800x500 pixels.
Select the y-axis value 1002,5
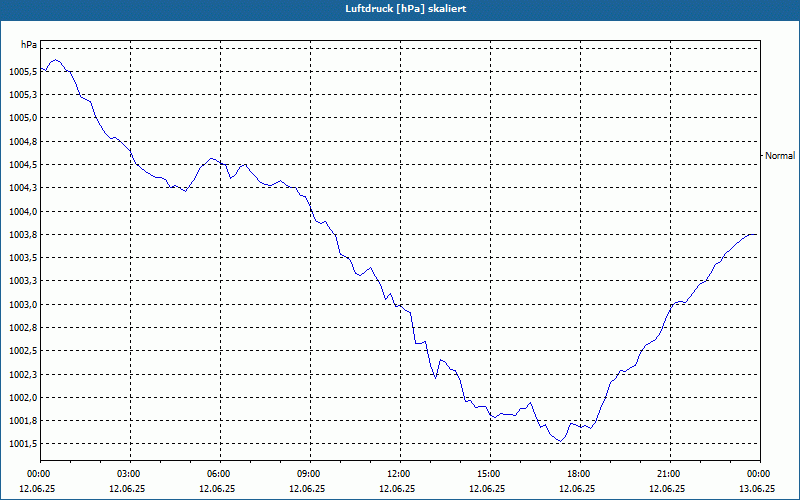point(23,351)
